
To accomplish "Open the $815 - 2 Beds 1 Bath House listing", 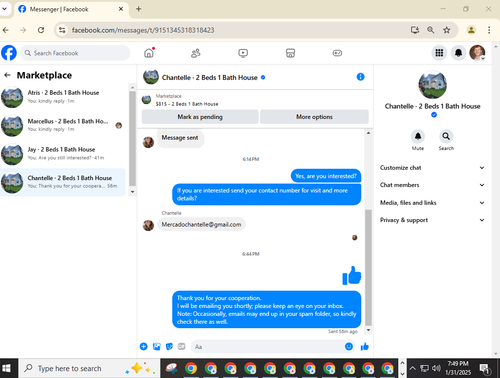I will 187,104.
